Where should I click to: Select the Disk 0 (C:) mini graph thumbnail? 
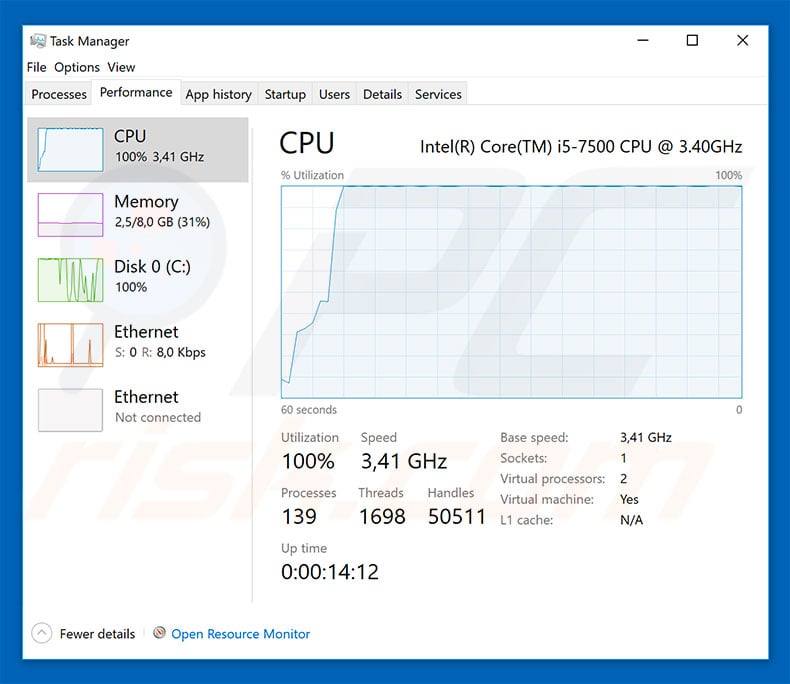[71, 280]
